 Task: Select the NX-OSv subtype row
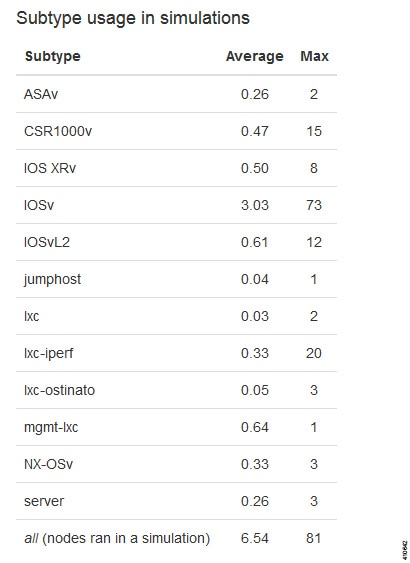(x=176, y=464)
